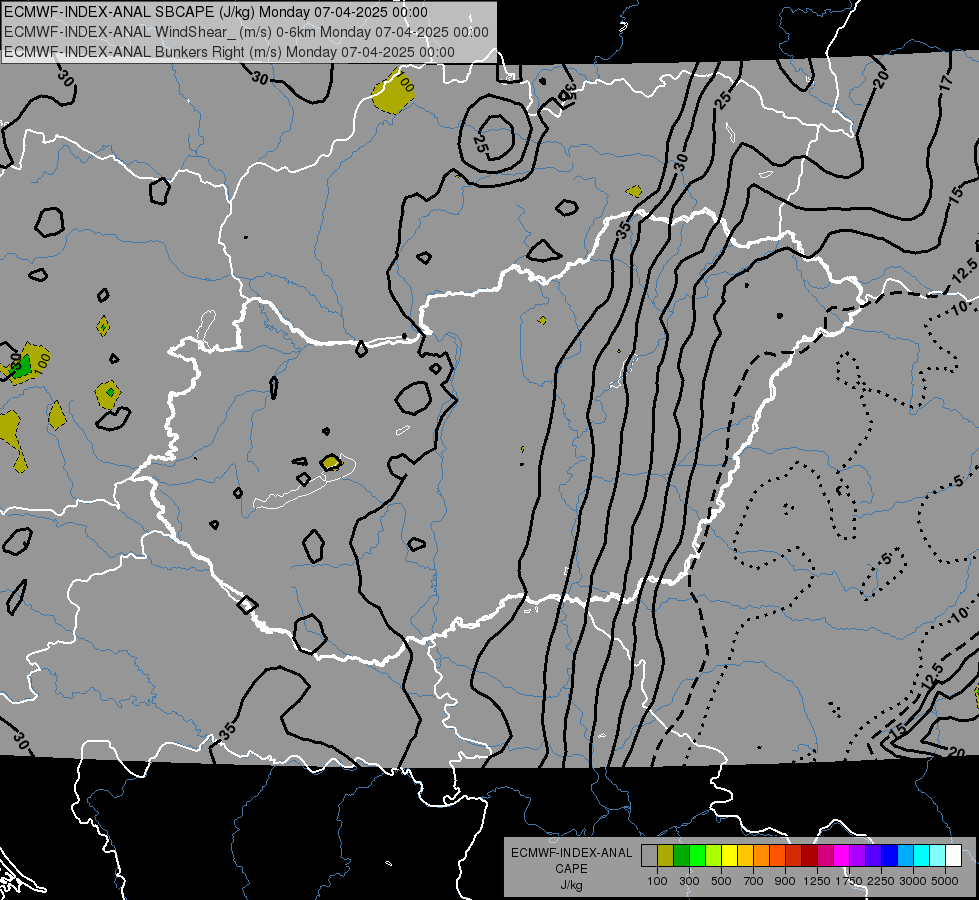The height and width of the screenshot is (900, 979).
Task: Click the 300 label under the legend
Action: point(689,881)
